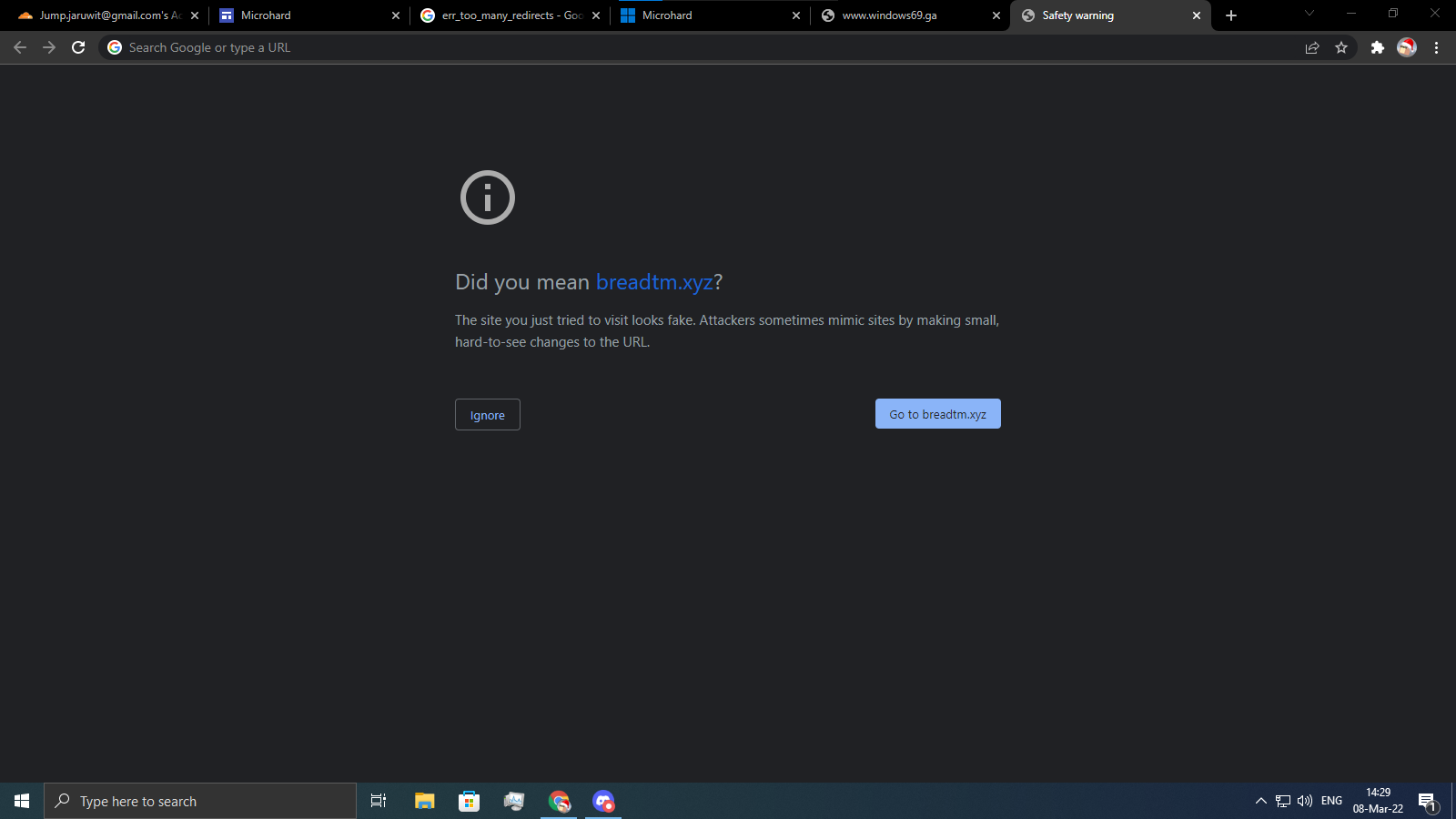Viewport: 1456px width, 819px height.
Task: Open Chrome three-dot menu
Action: click(x=1437, y=47)
